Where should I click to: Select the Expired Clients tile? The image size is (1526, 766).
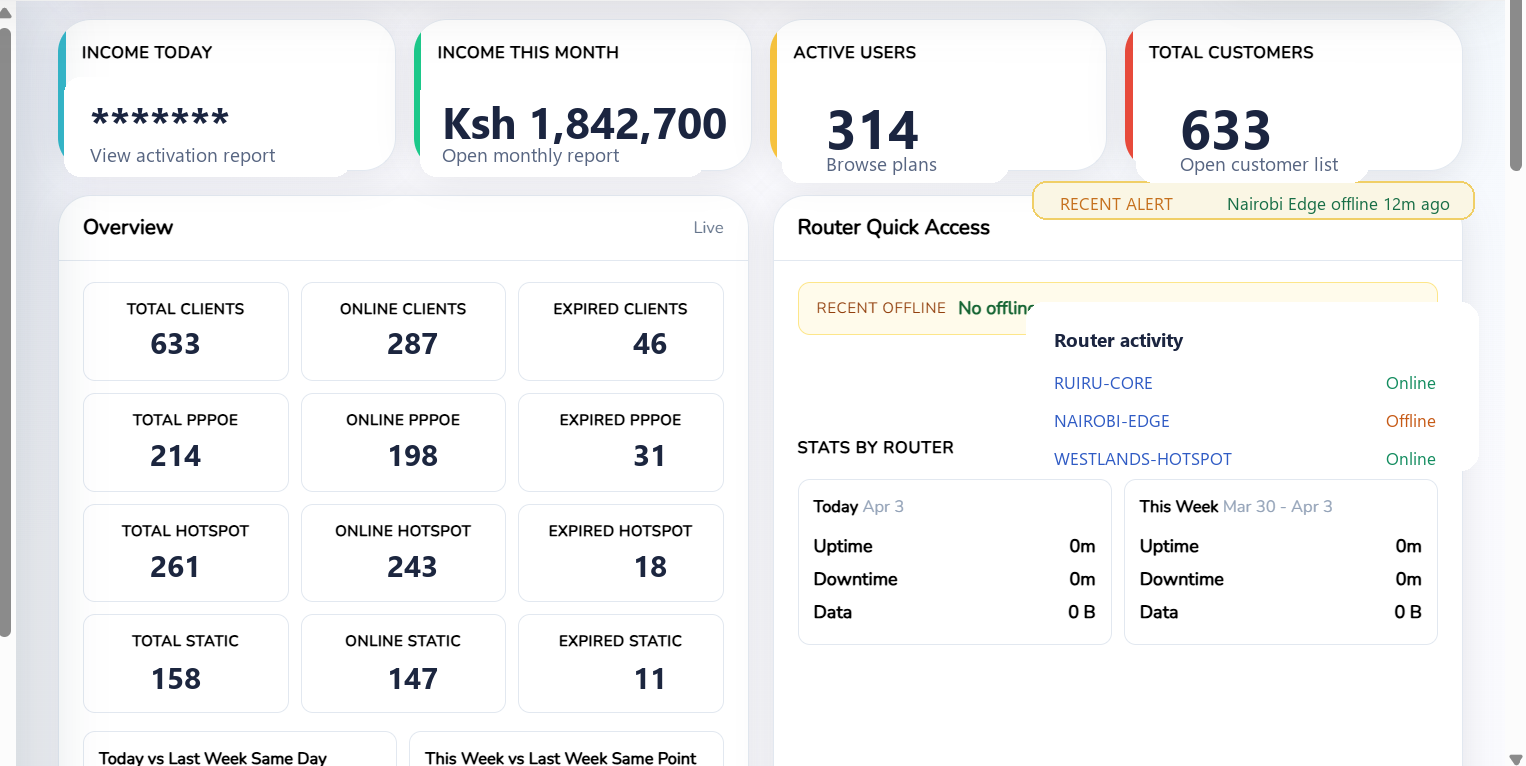(x=621, y=331)
